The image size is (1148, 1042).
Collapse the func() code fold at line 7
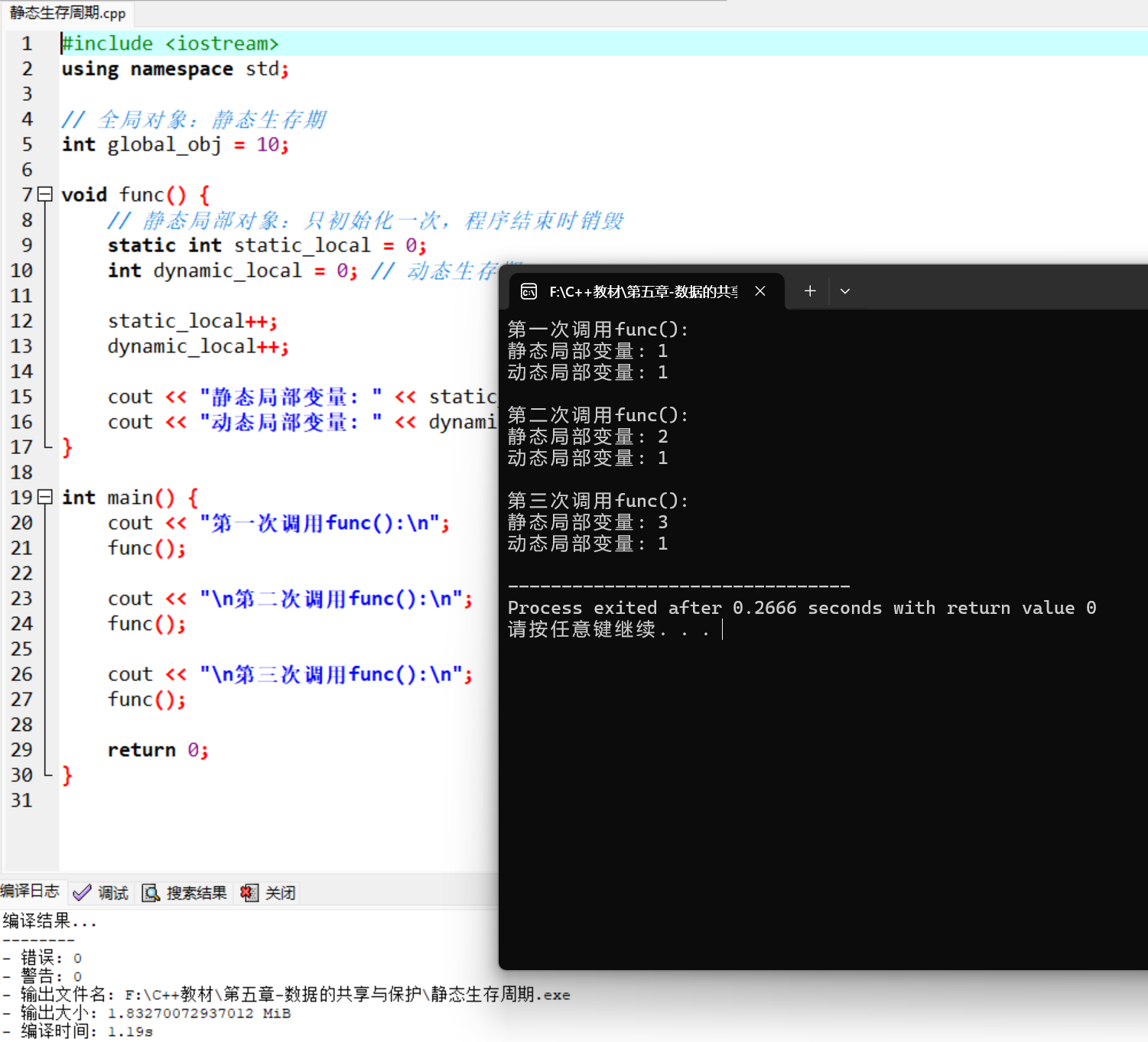tap(45, 194)
